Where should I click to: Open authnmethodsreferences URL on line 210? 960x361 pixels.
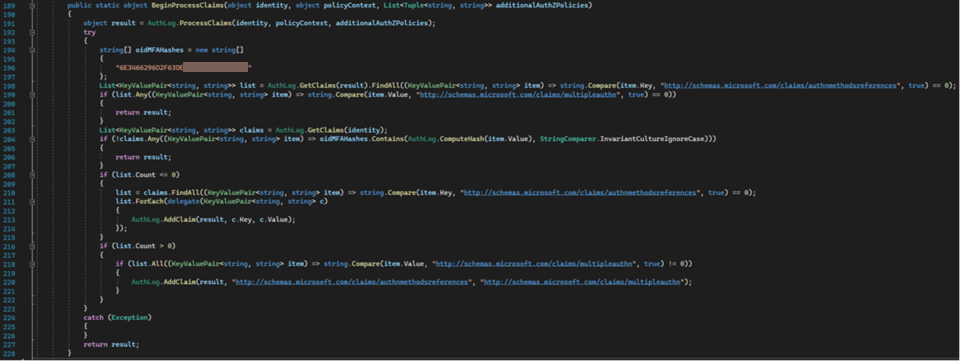coord(580,193)
